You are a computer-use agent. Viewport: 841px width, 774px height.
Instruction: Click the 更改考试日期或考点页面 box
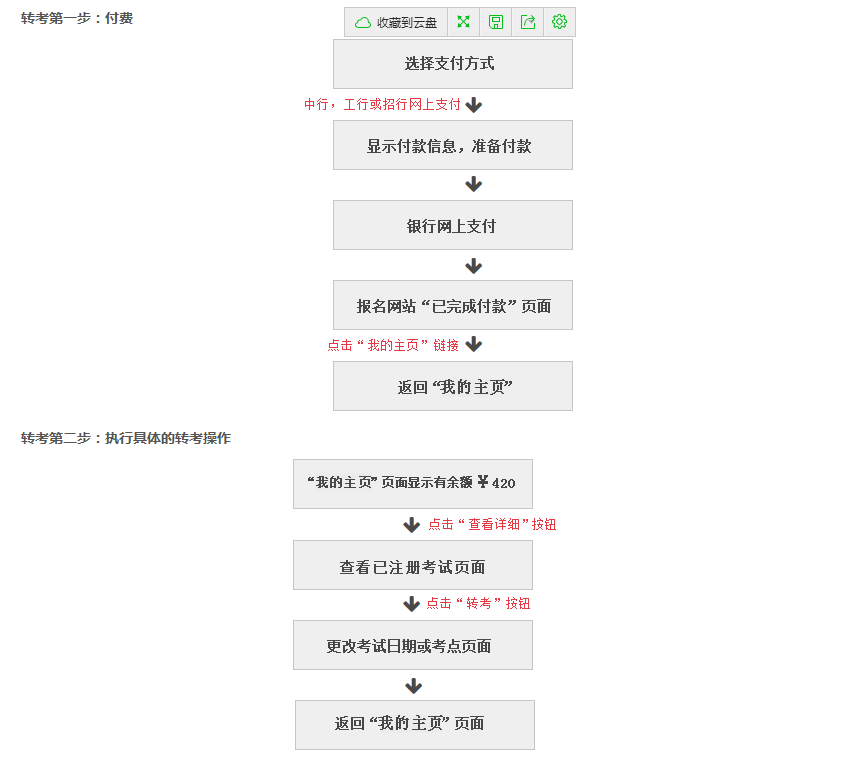(413, 645)
